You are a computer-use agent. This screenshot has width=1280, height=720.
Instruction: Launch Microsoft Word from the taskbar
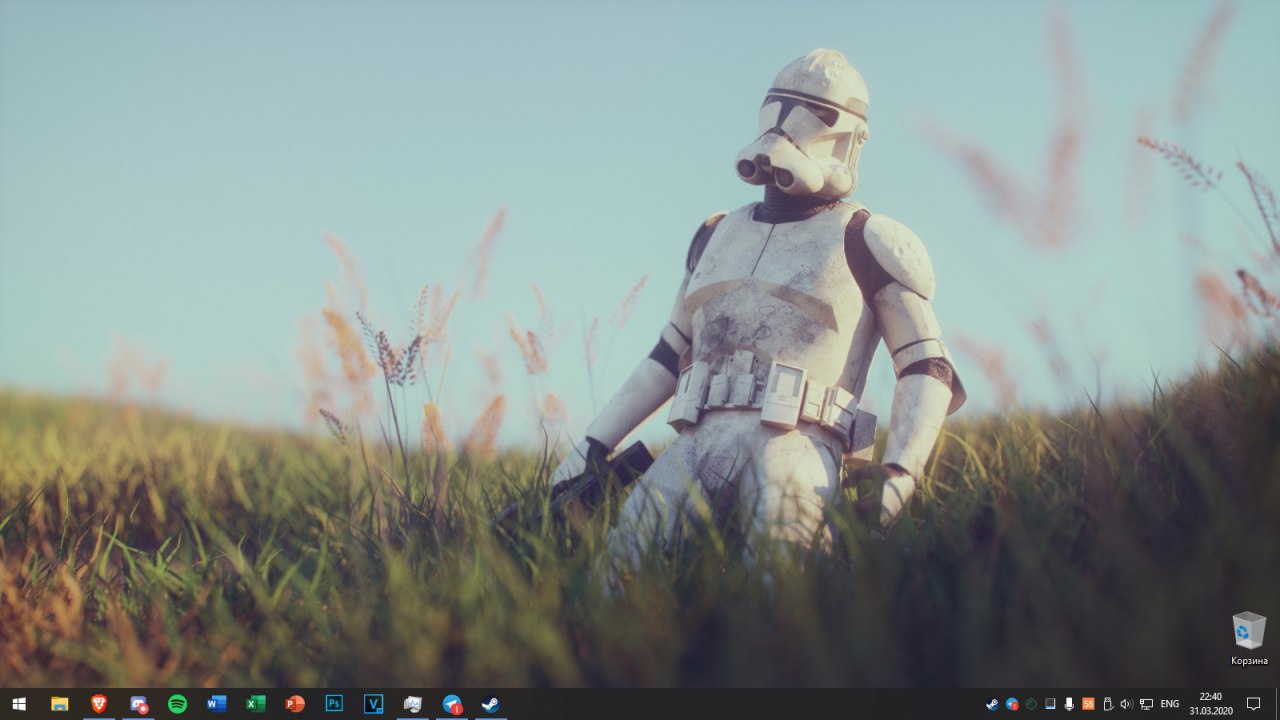pos(216,704)
